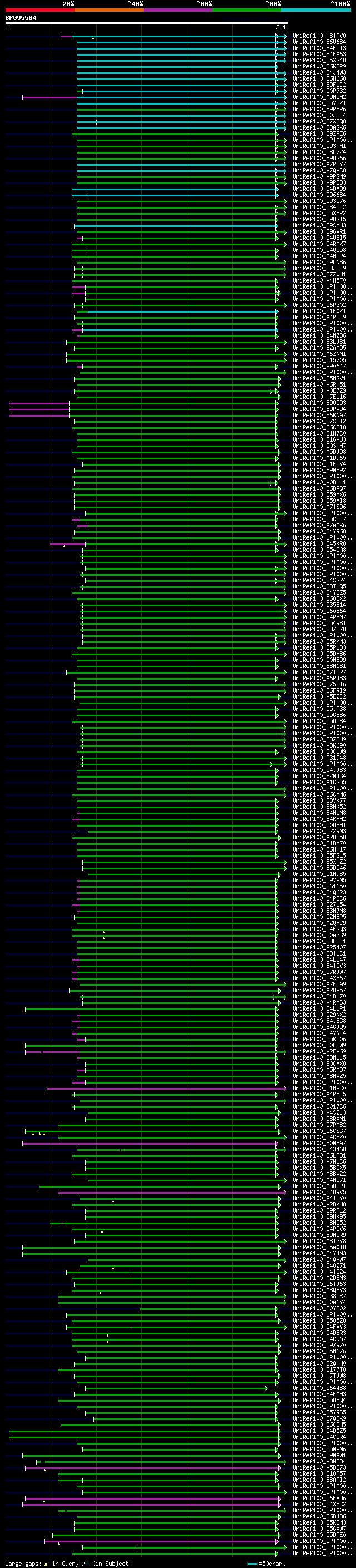Select hit label UniRef100_B9GVR1

coord(319,231)
